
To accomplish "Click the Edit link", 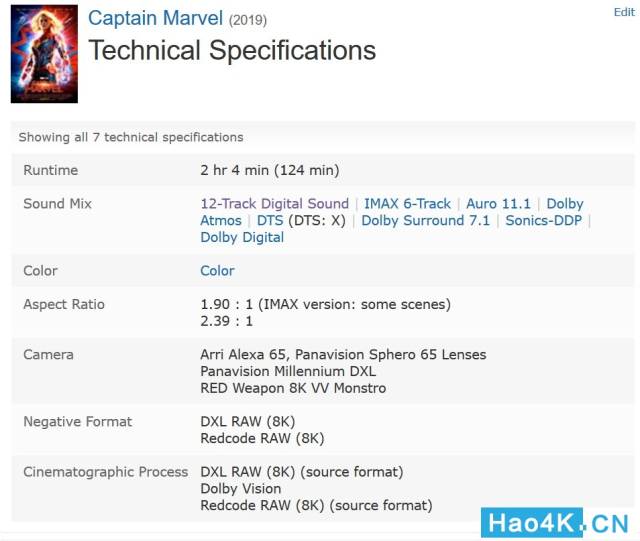I will point(623,12).
